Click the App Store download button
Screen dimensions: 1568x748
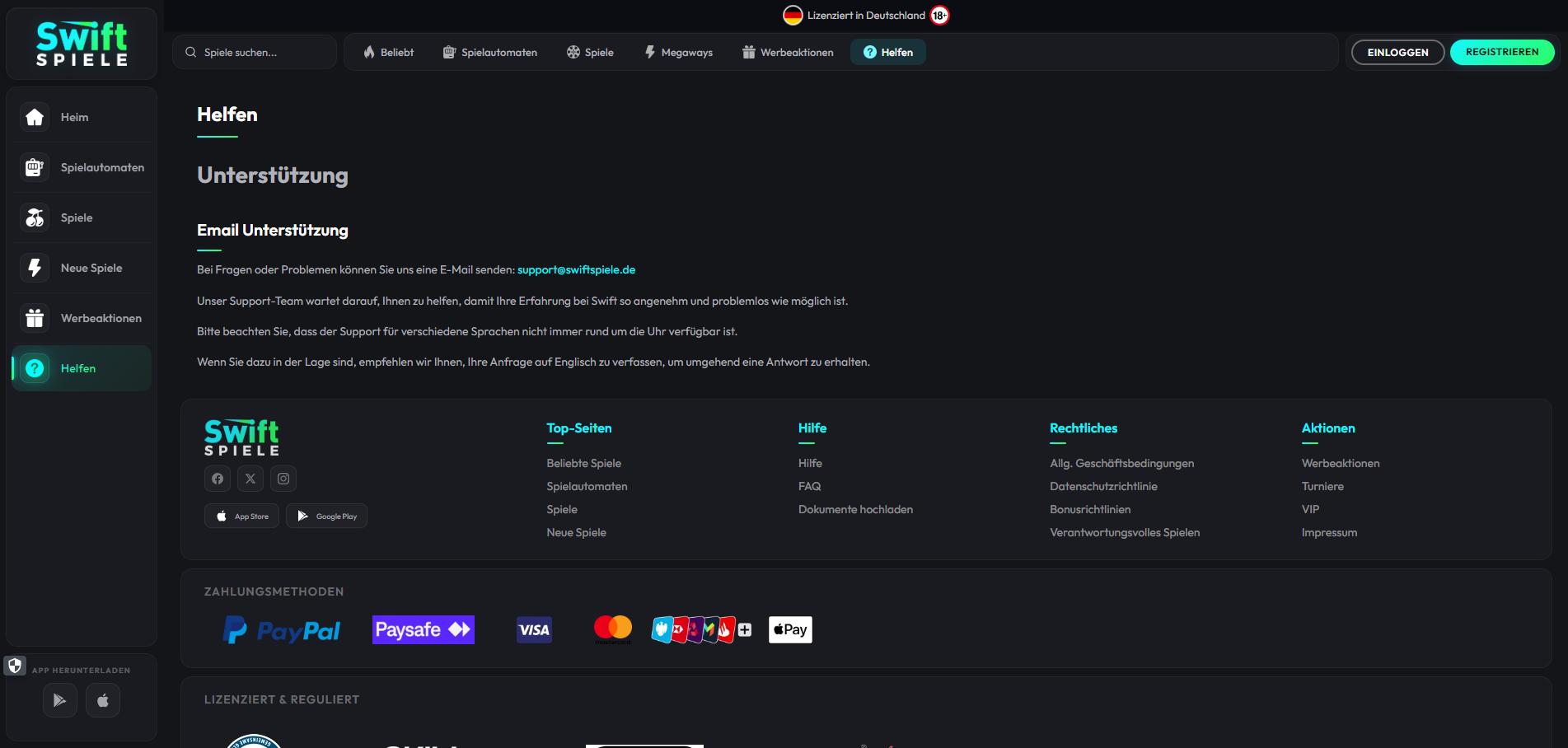pos(241,516)
